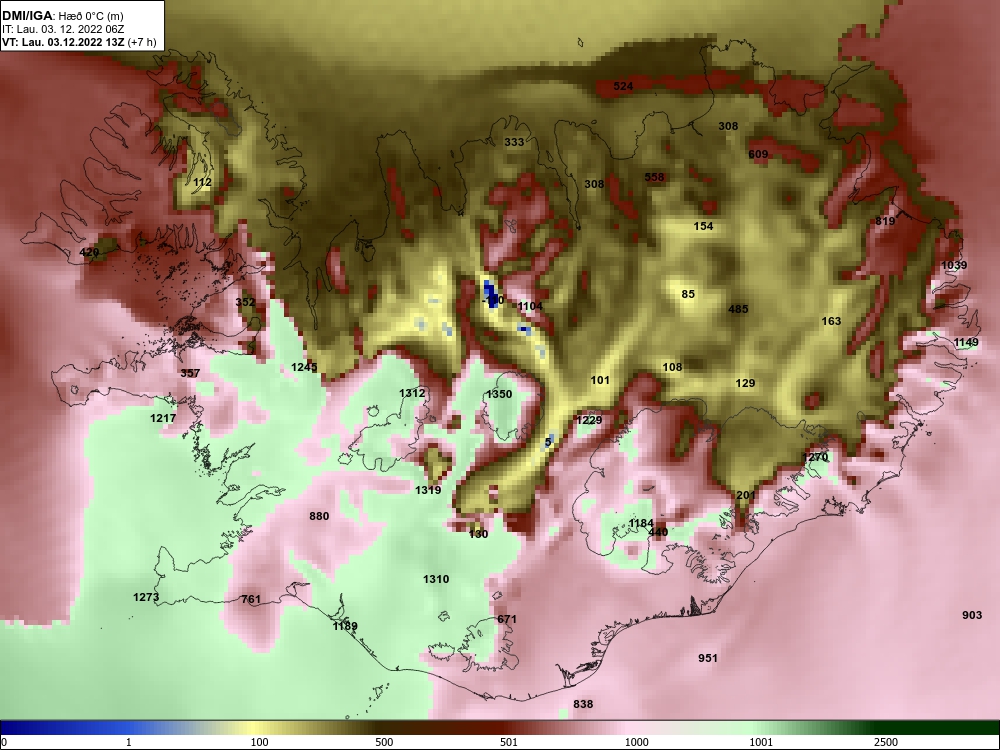Pick the 1229 height value
This screenshot has width=1000, height=750.
(x=589, y=420)
